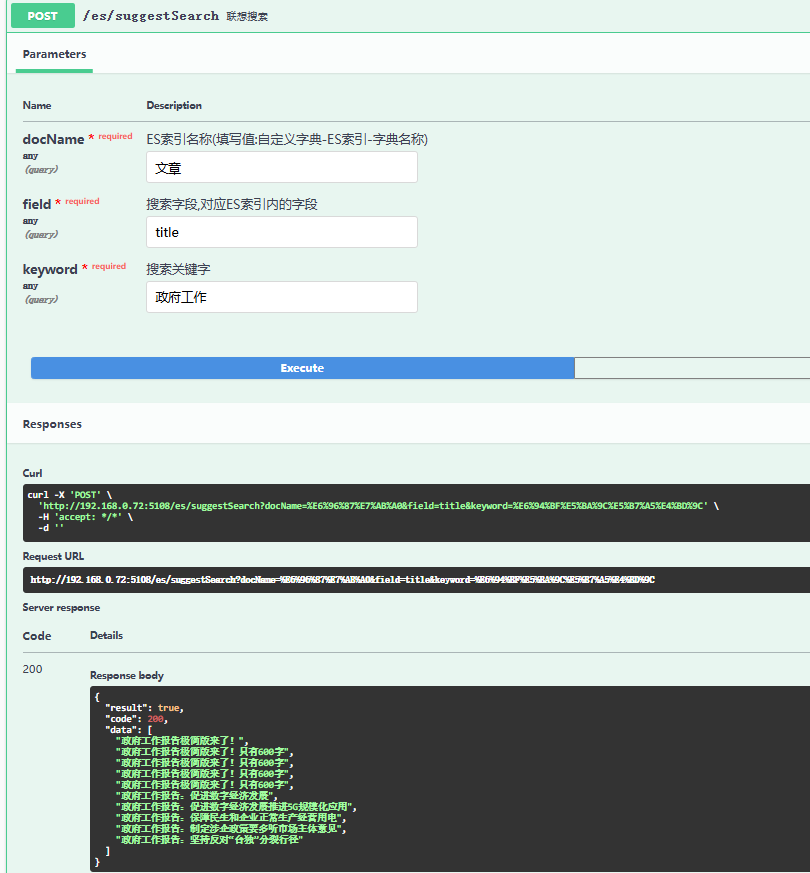Click the 搜索关键字 description text
The width and height of the screenshot is (810, 873).
point(178,269)
